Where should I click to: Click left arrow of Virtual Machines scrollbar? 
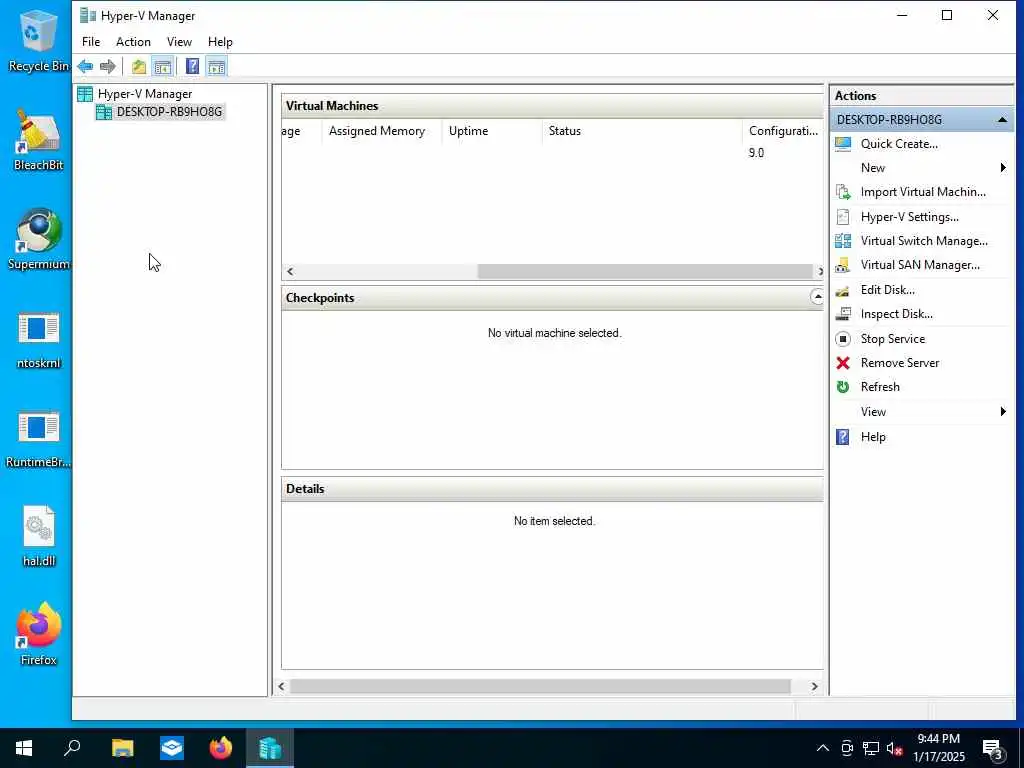tap(290, 271)
